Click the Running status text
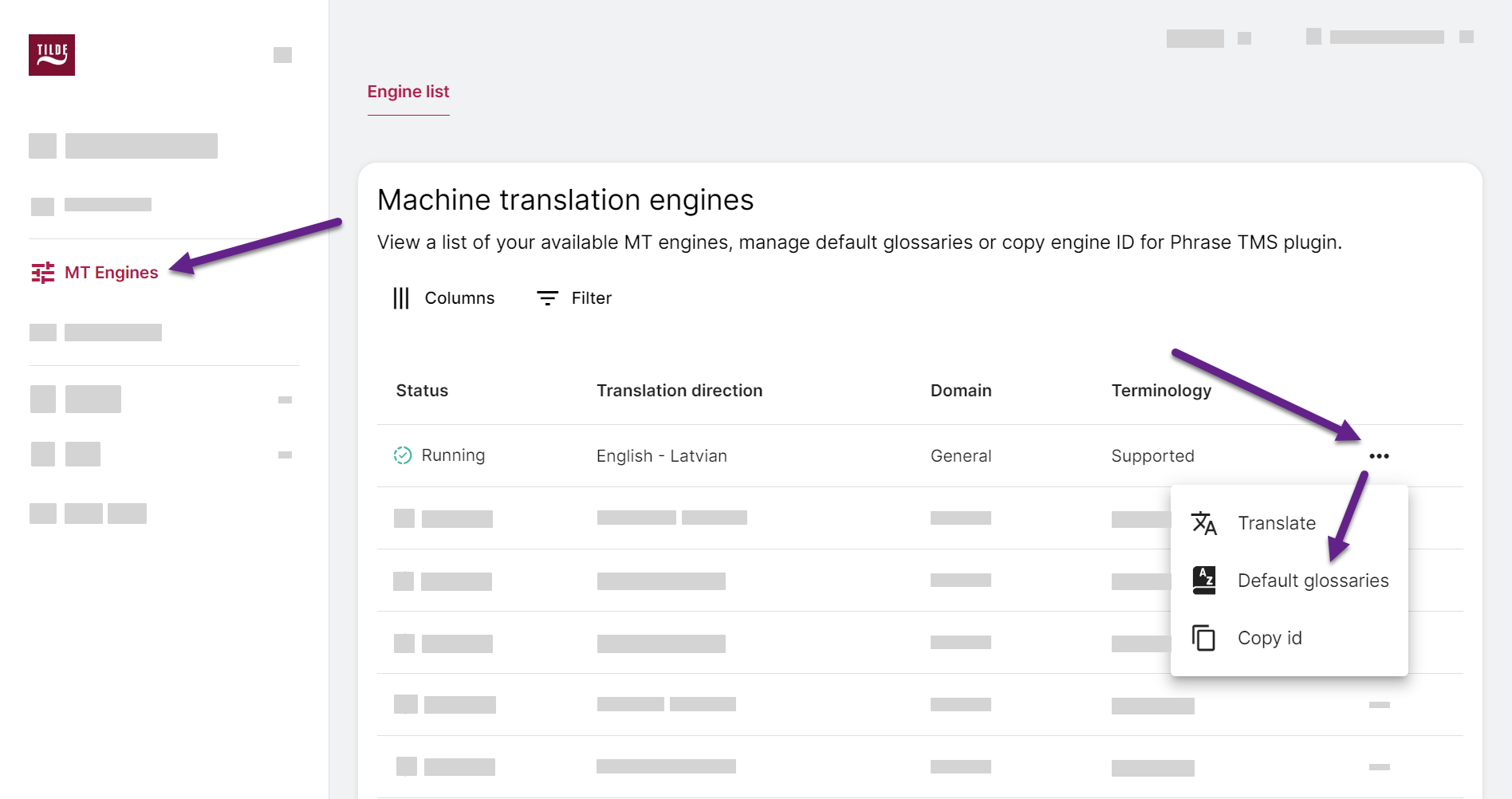Image resolution: width=1512 pixels, height=799 pixels. [453, 455]
